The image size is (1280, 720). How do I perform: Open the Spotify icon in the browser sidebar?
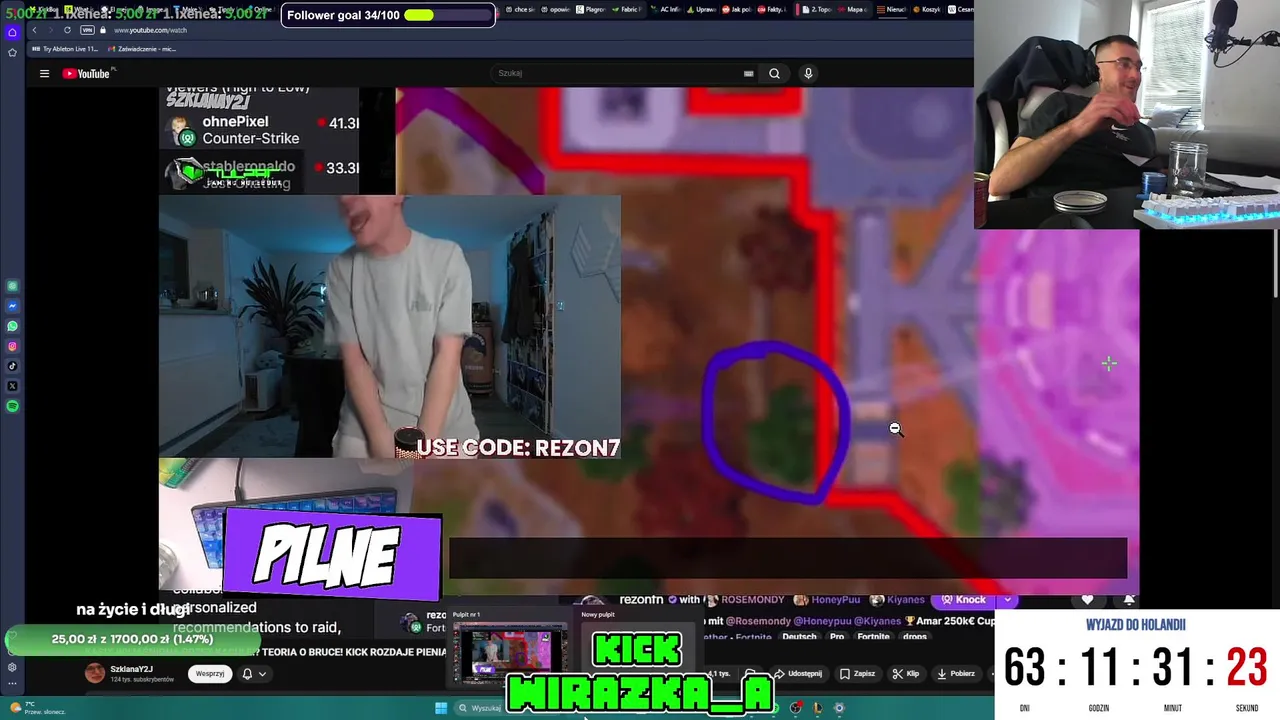(12, 406)
